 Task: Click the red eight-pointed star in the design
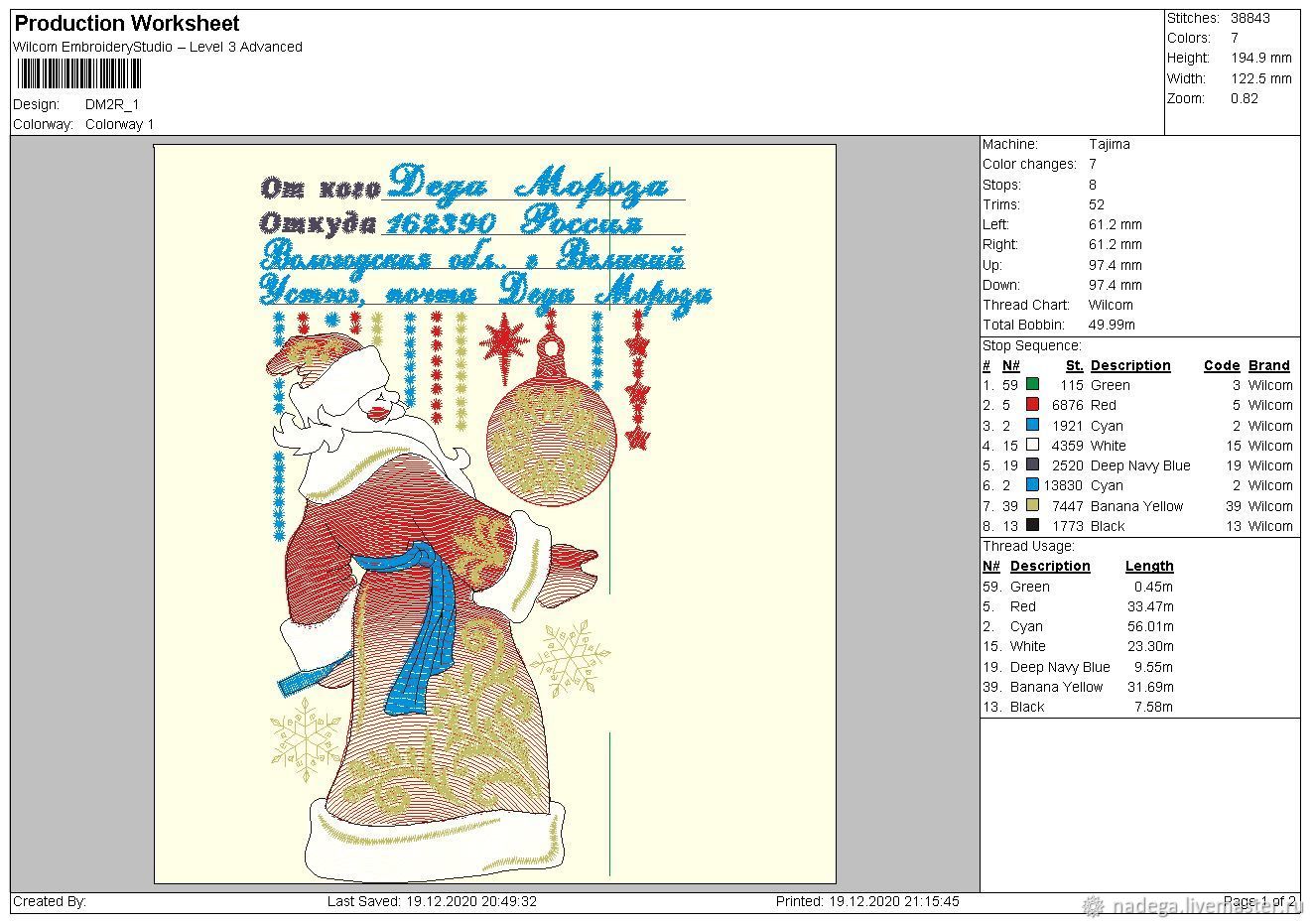(504, 343)
